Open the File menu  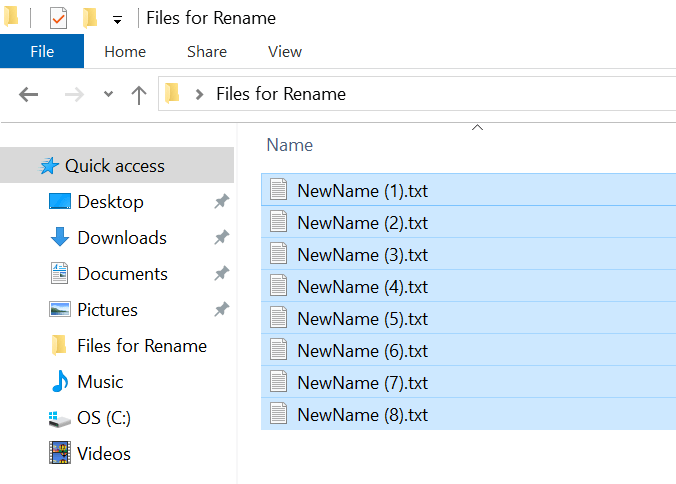42,52
